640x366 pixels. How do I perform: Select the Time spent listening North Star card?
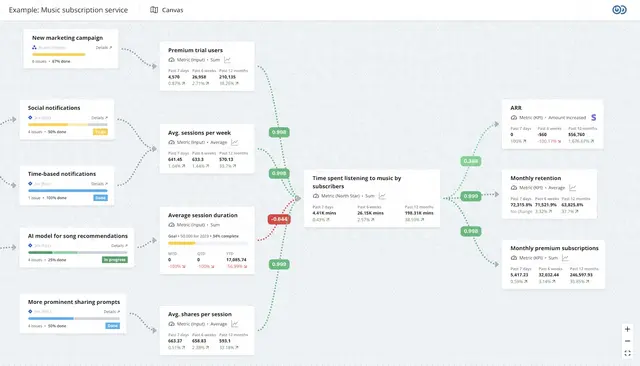372,199
